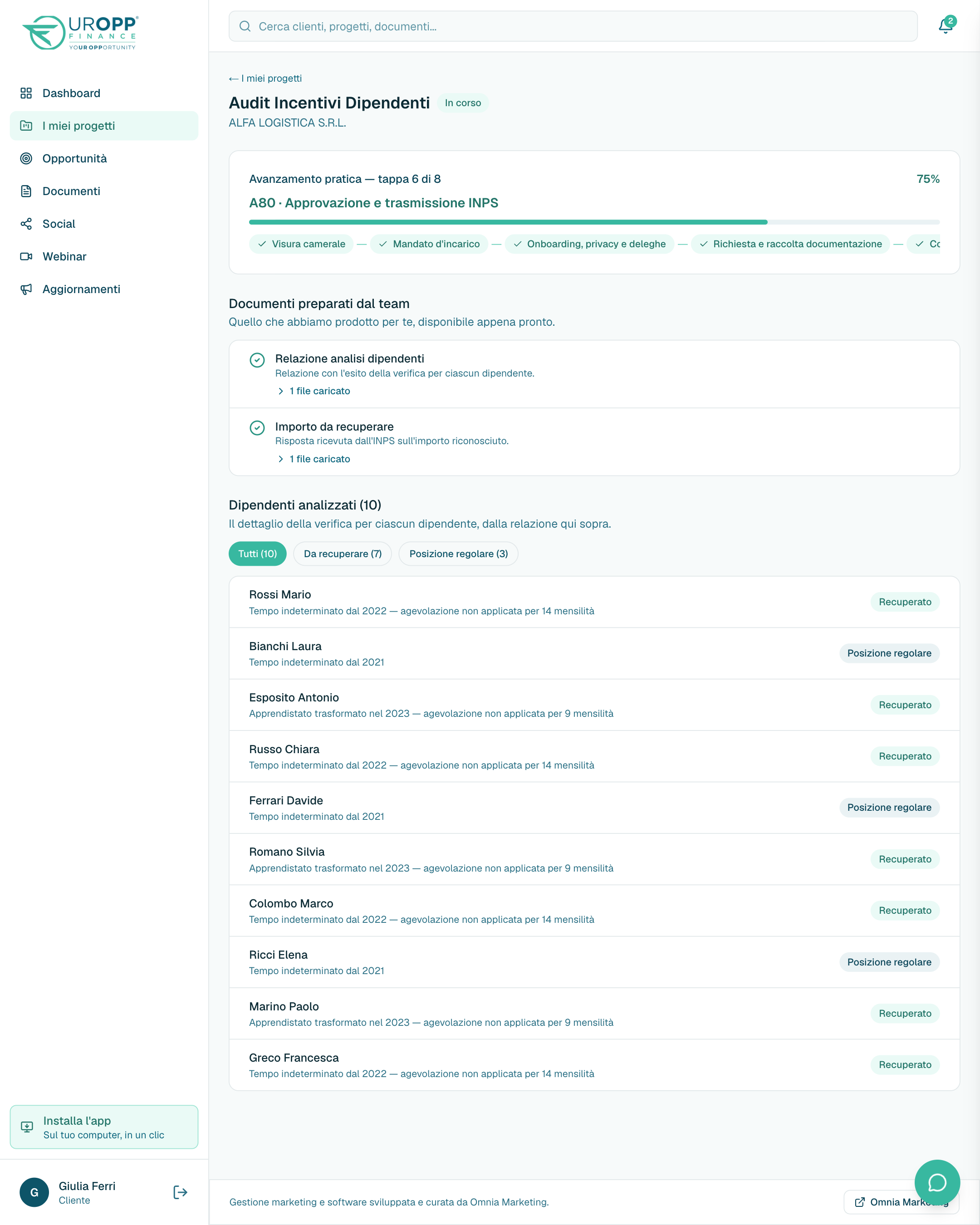Click the Onboarding, privacy e deleghe step
The width and height of the screenshot is (980, 1225).
point(589,244)
